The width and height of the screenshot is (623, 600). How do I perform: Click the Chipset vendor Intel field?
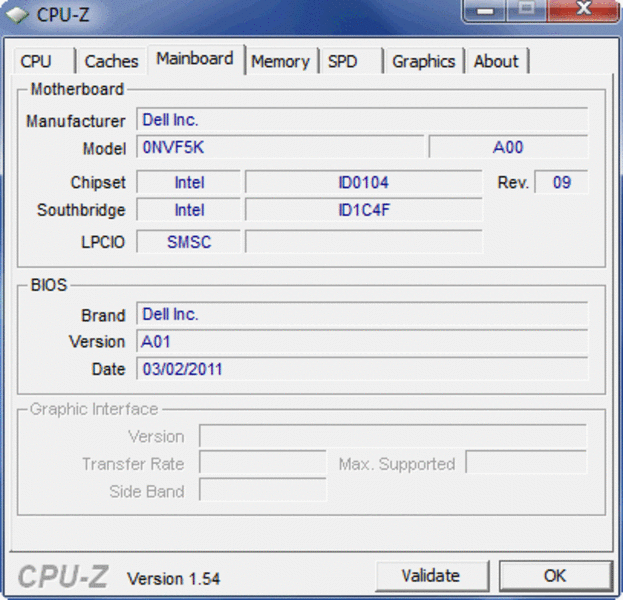click(x=189, y=182)
